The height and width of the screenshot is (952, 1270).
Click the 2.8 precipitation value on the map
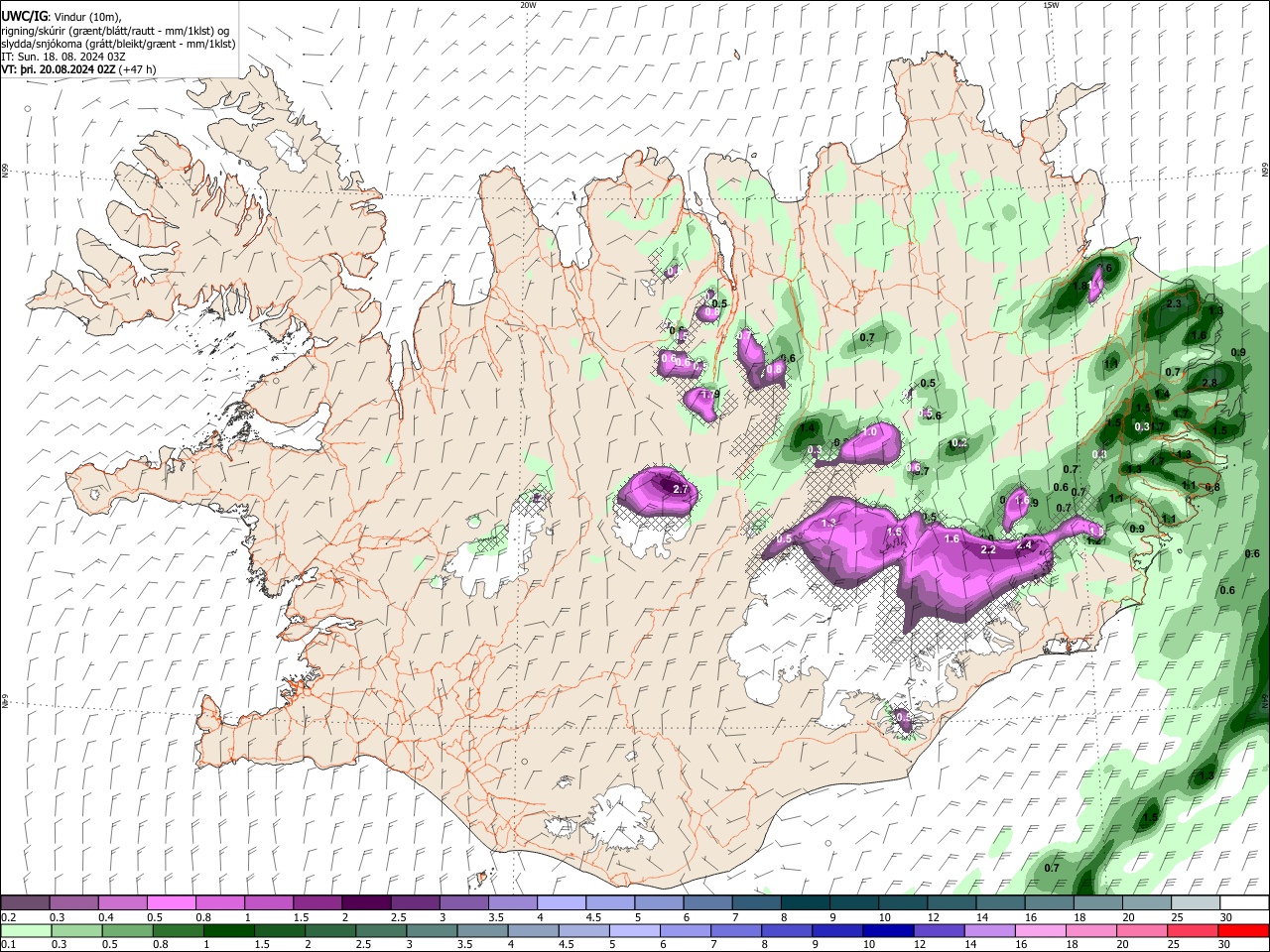(x=1209, y=383)
